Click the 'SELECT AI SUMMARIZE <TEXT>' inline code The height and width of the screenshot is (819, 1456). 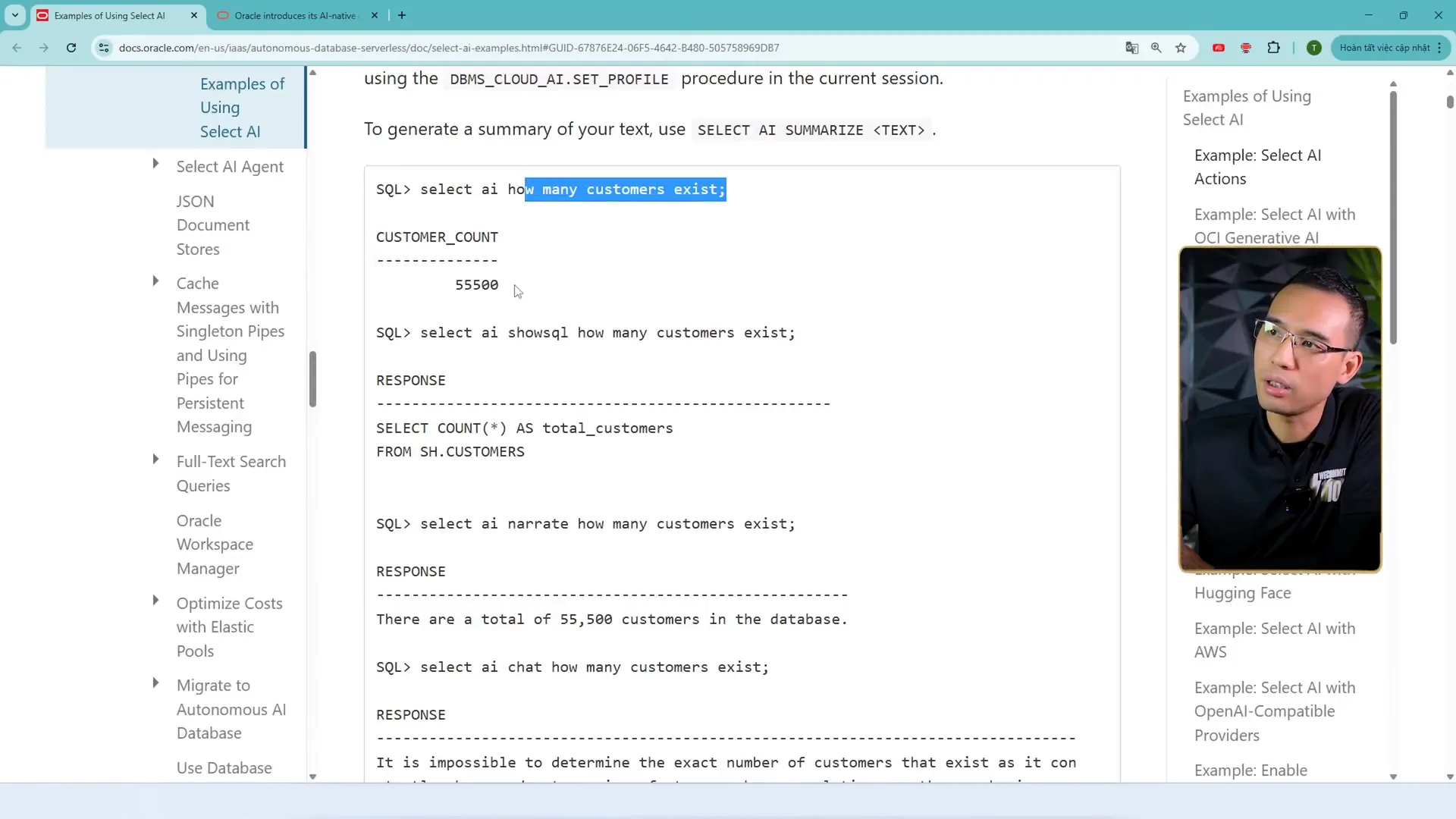pos(811,130)
